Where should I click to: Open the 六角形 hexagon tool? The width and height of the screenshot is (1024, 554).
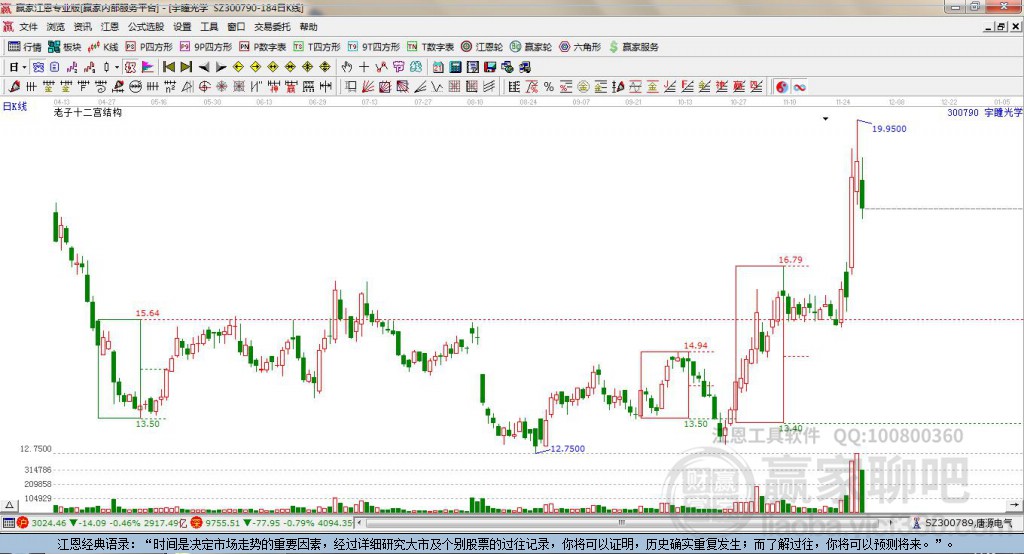click(580, 47)
